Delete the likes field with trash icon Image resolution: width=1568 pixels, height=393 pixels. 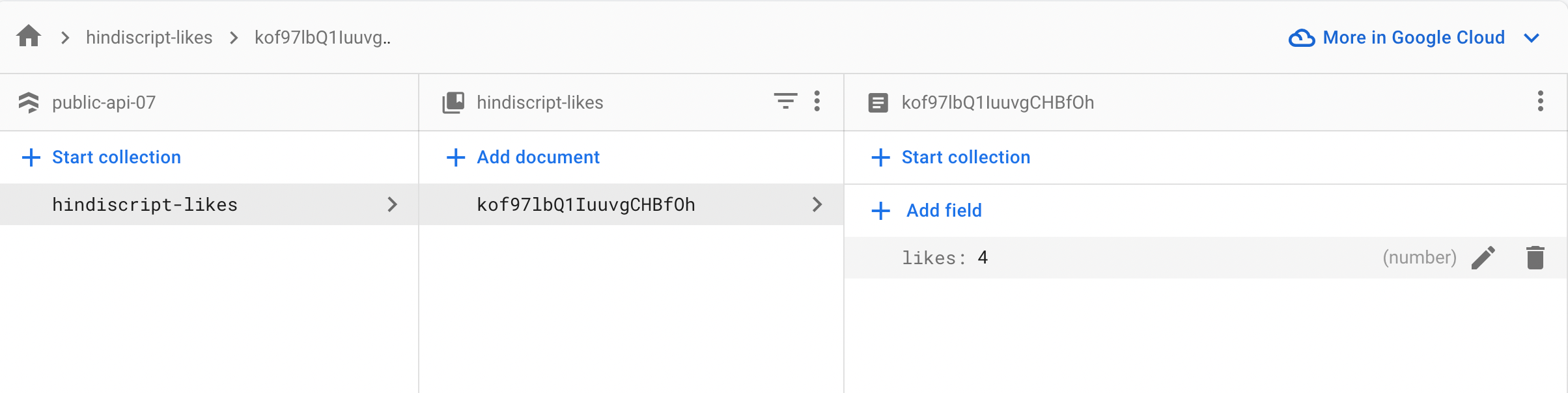tap(1535, 258)
